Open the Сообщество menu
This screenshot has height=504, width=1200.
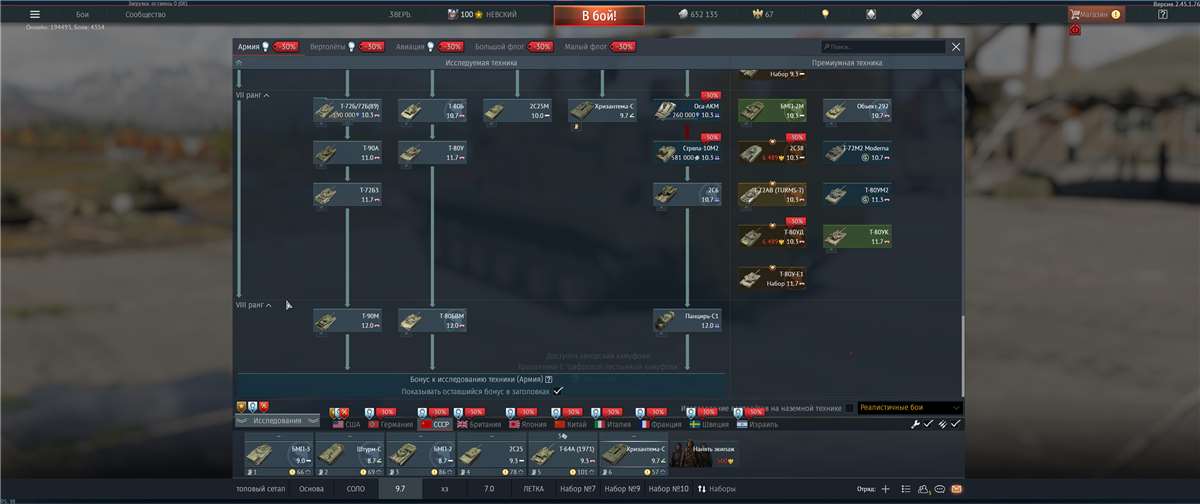[145, 14]
